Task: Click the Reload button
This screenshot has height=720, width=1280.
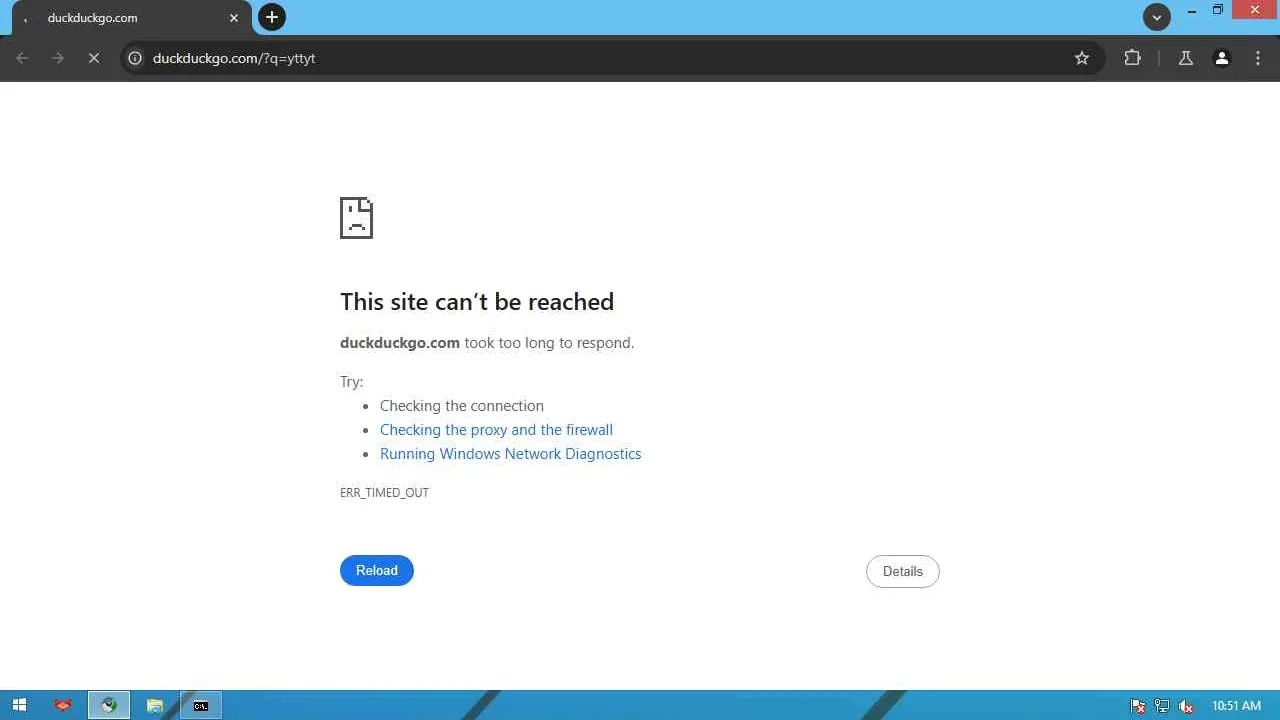Action: (x=377, y=570)
